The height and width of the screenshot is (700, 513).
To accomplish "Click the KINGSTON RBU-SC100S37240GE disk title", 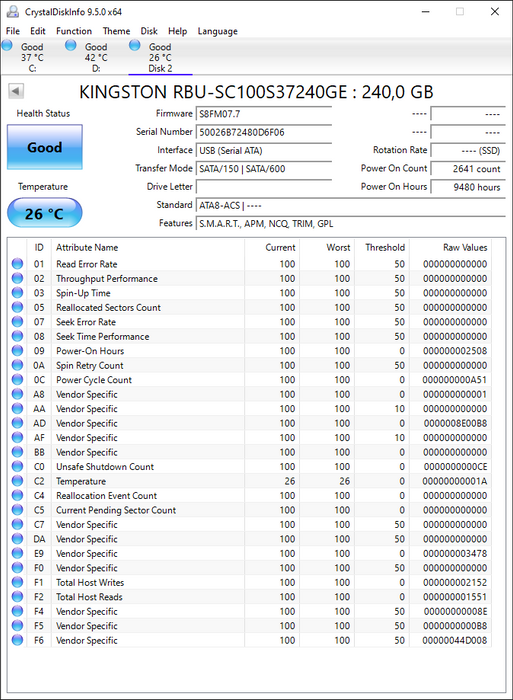I will pos(256,92).
